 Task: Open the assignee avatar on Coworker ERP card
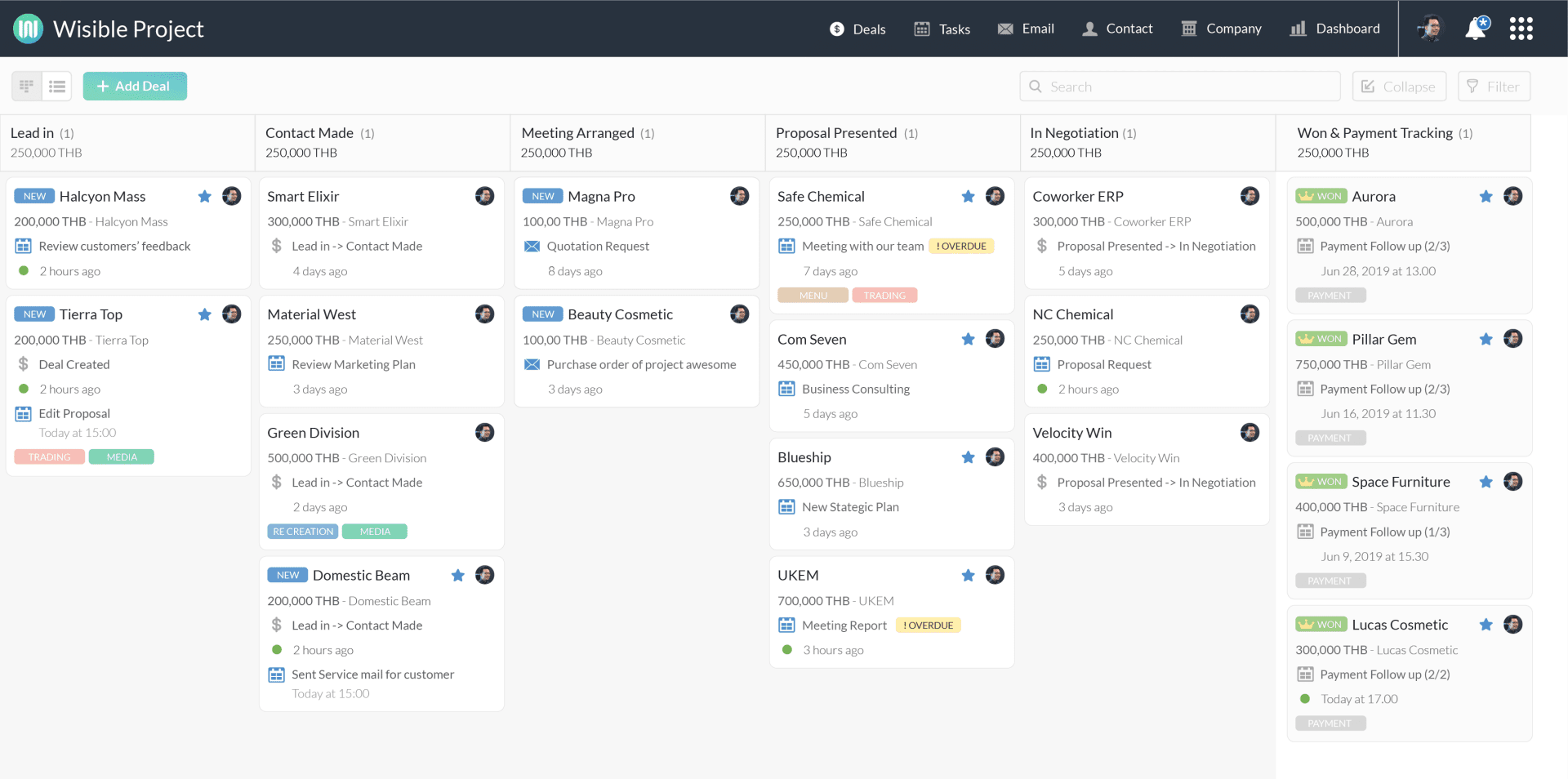coord(1250,196)
